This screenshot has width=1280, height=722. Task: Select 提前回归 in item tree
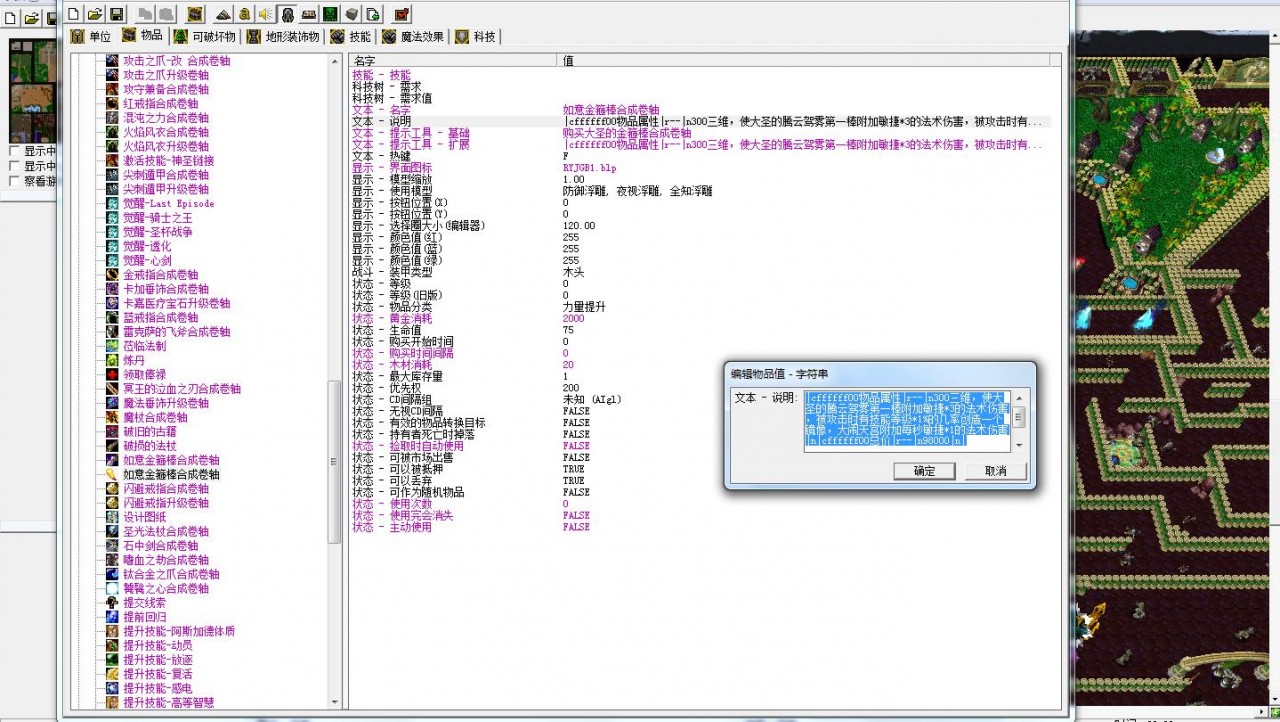[144, 617]
